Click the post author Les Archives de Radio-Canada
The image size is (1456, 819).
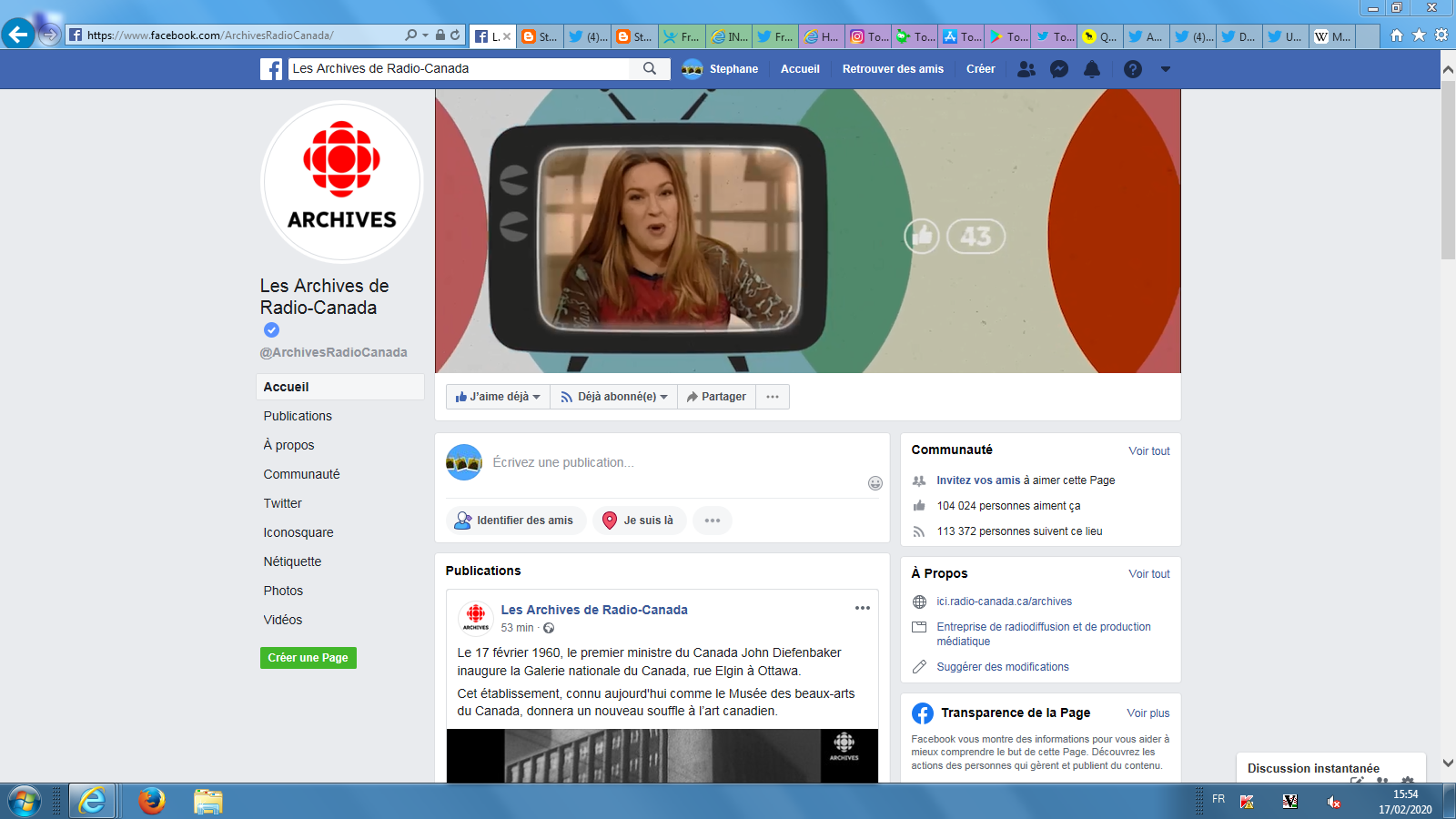click(x=594, y=610)
